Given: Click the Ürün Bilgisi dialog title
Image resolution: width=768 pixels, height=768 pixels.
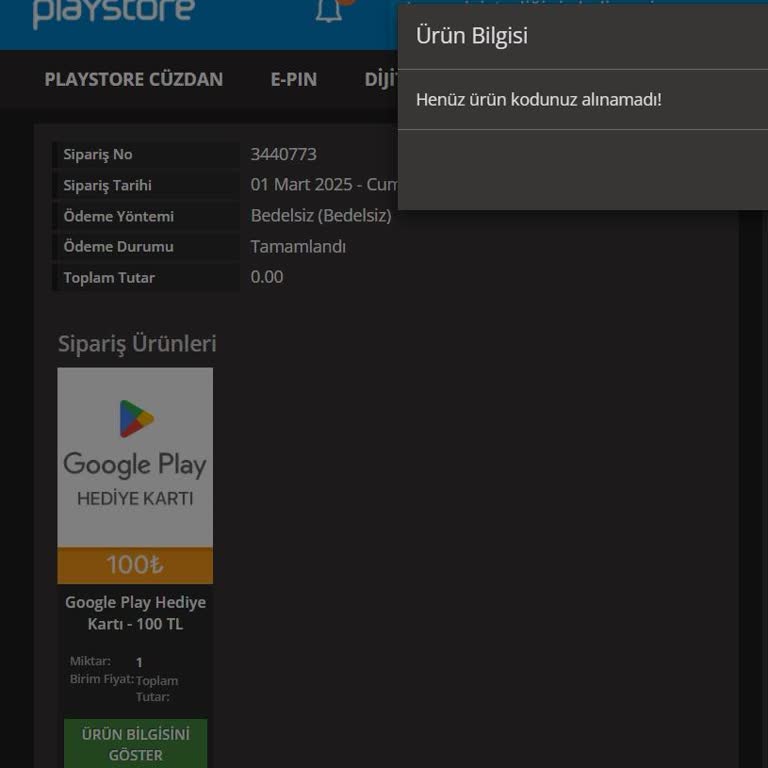Looking at the screenshot, I should pos(472,36).
